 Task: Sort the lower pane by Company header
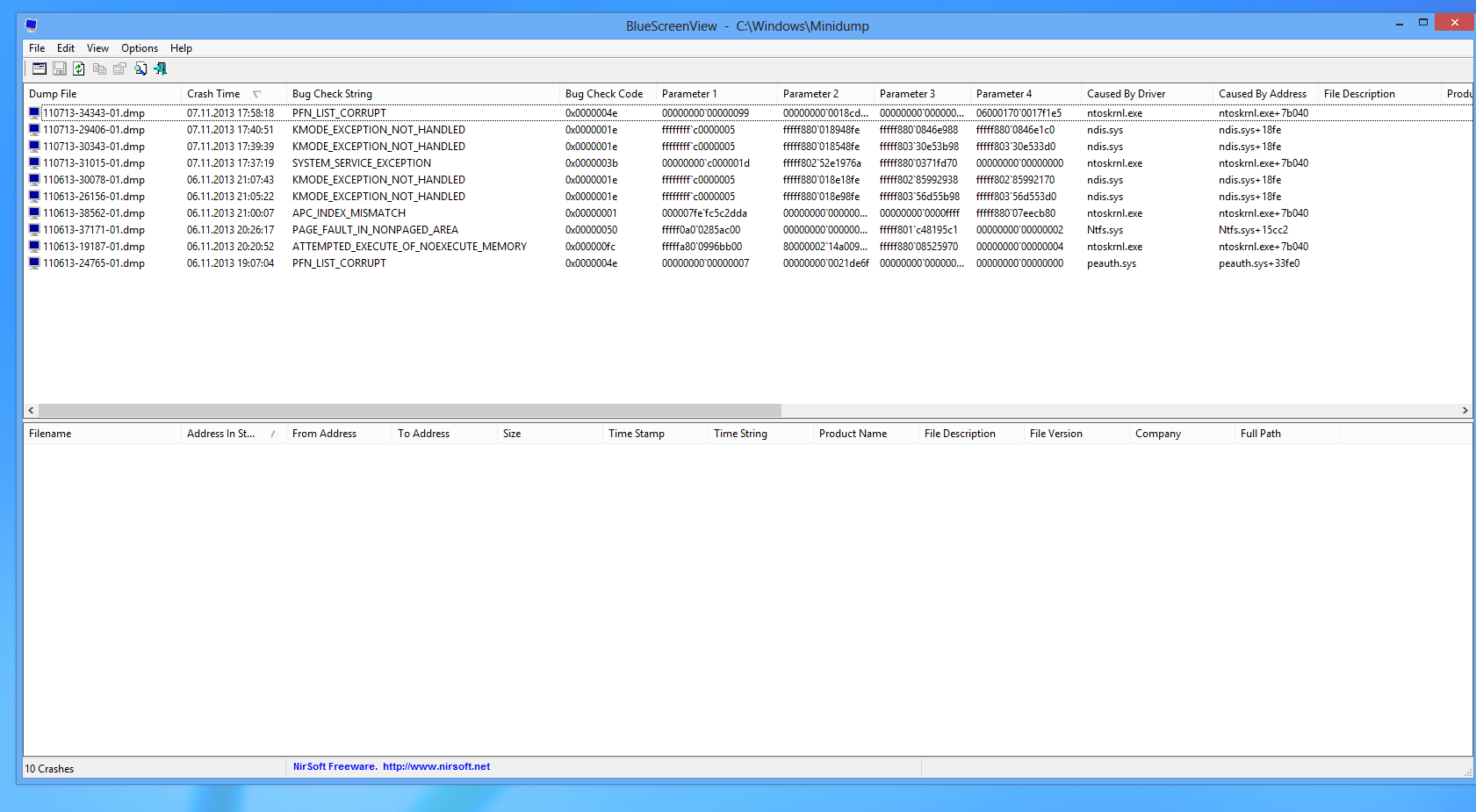point(1183,434)
